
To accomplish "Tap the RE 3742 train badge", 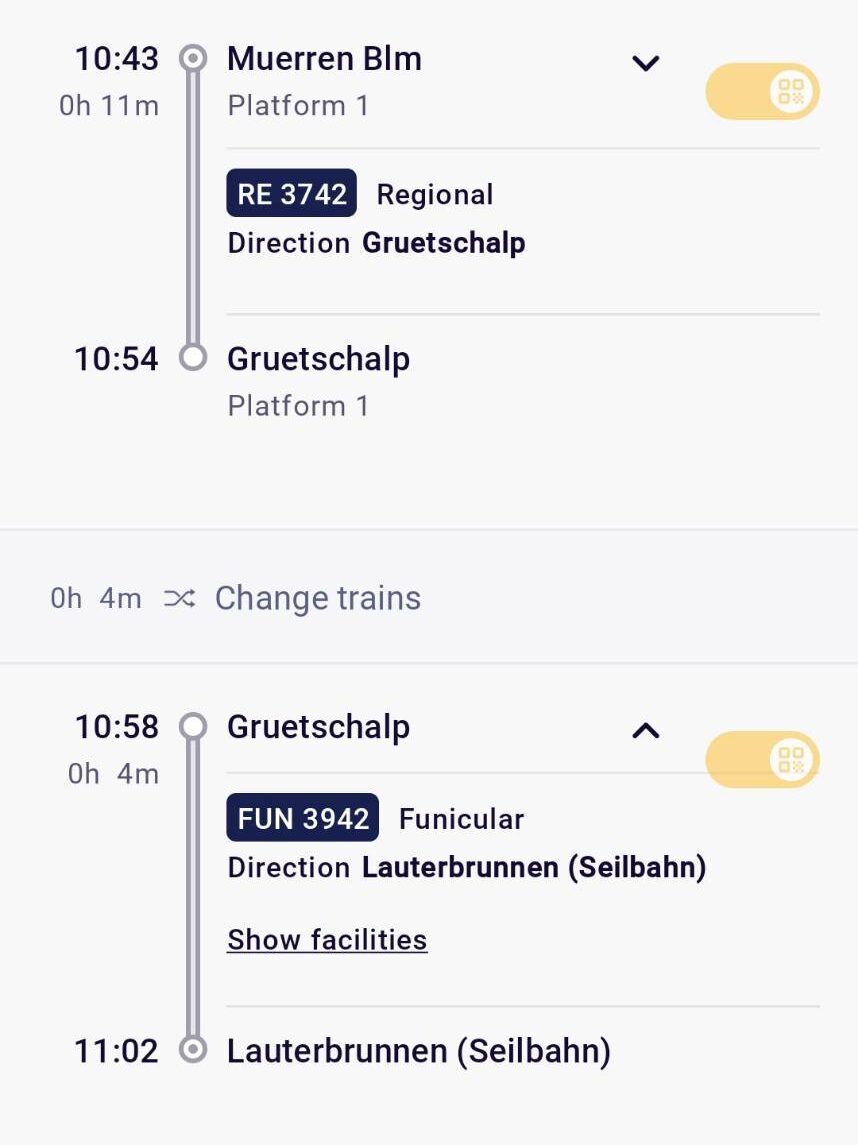I will [291, 193].
